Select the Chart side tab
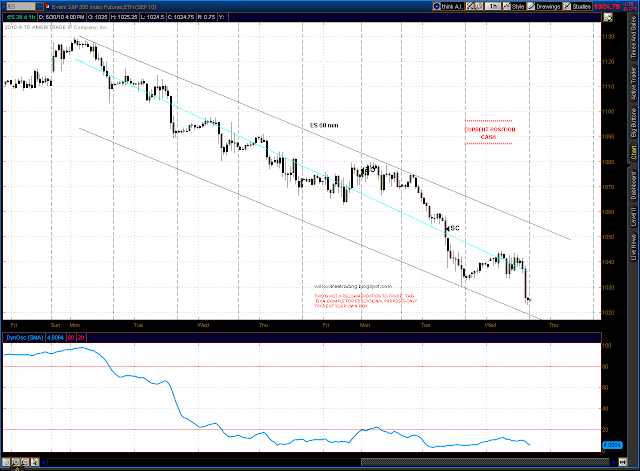This screenshot has width=640, height=471. tap(633, 153)
